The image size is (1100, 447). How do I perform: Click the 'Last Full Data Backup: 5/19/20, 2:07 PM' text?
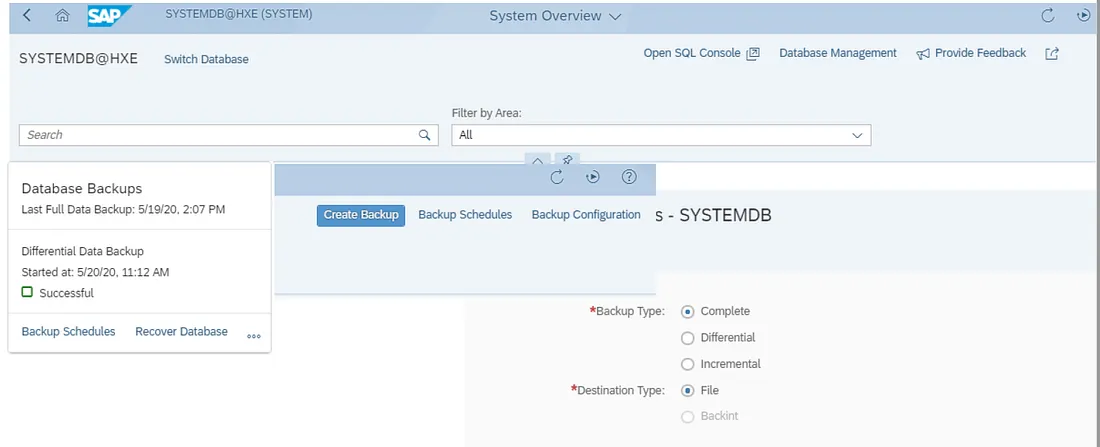[x=123, y=209]
